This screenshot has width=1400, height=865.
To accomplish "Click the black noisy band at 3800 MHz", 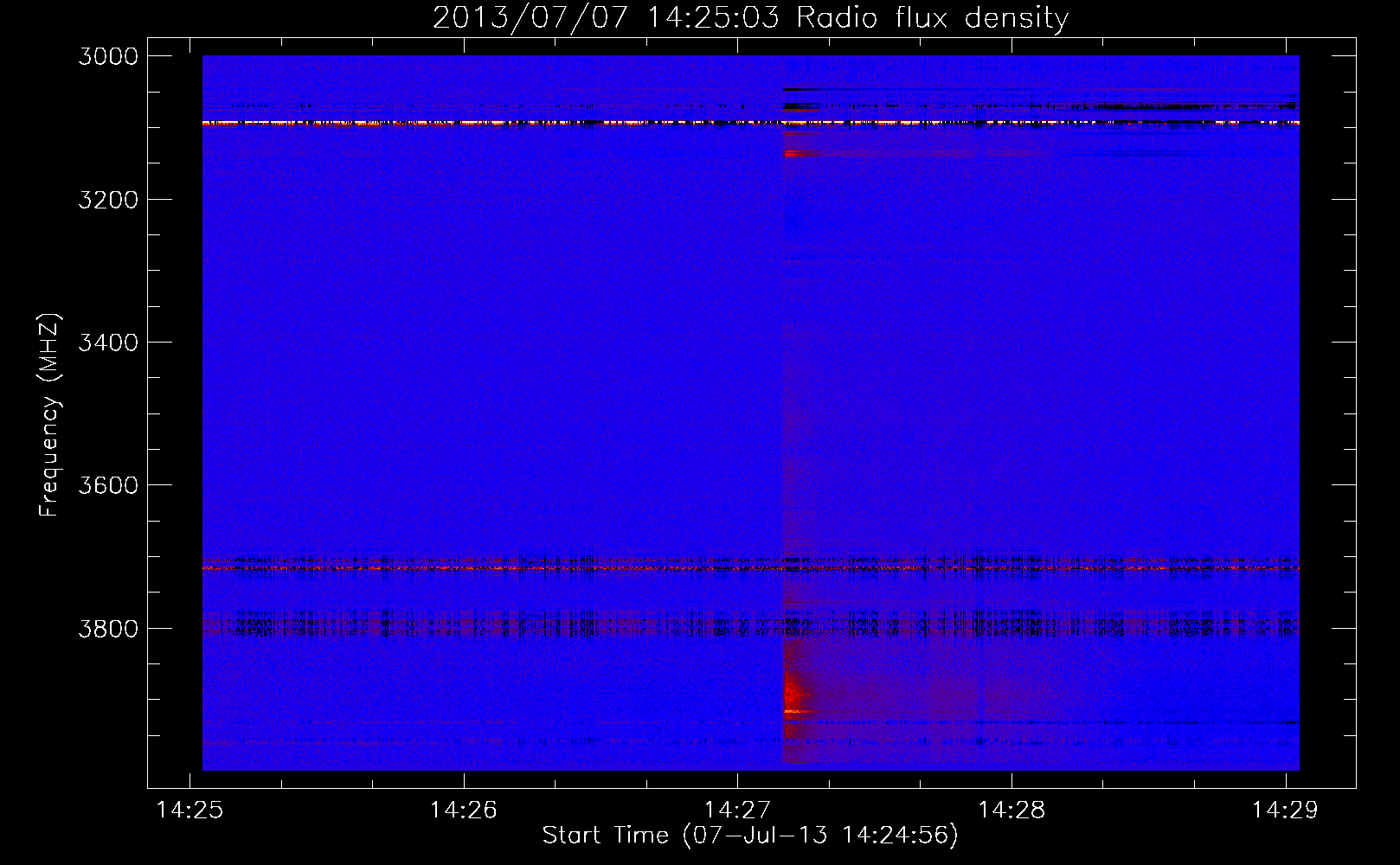I will (x=750, y=624).
